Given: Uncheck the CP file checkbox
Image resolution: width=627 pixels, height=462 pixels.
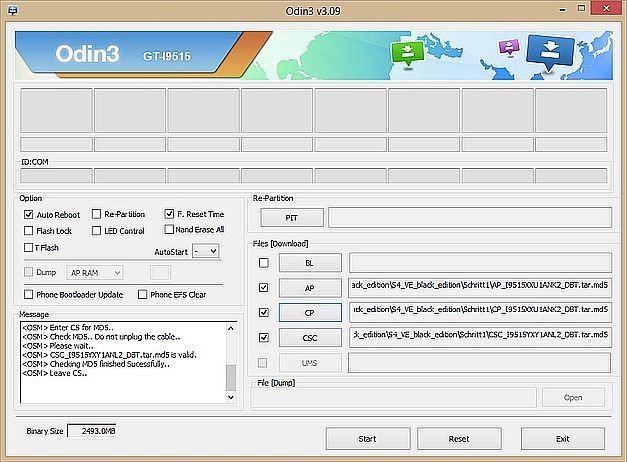Looking at the screenshot, I should coord(264,312).
